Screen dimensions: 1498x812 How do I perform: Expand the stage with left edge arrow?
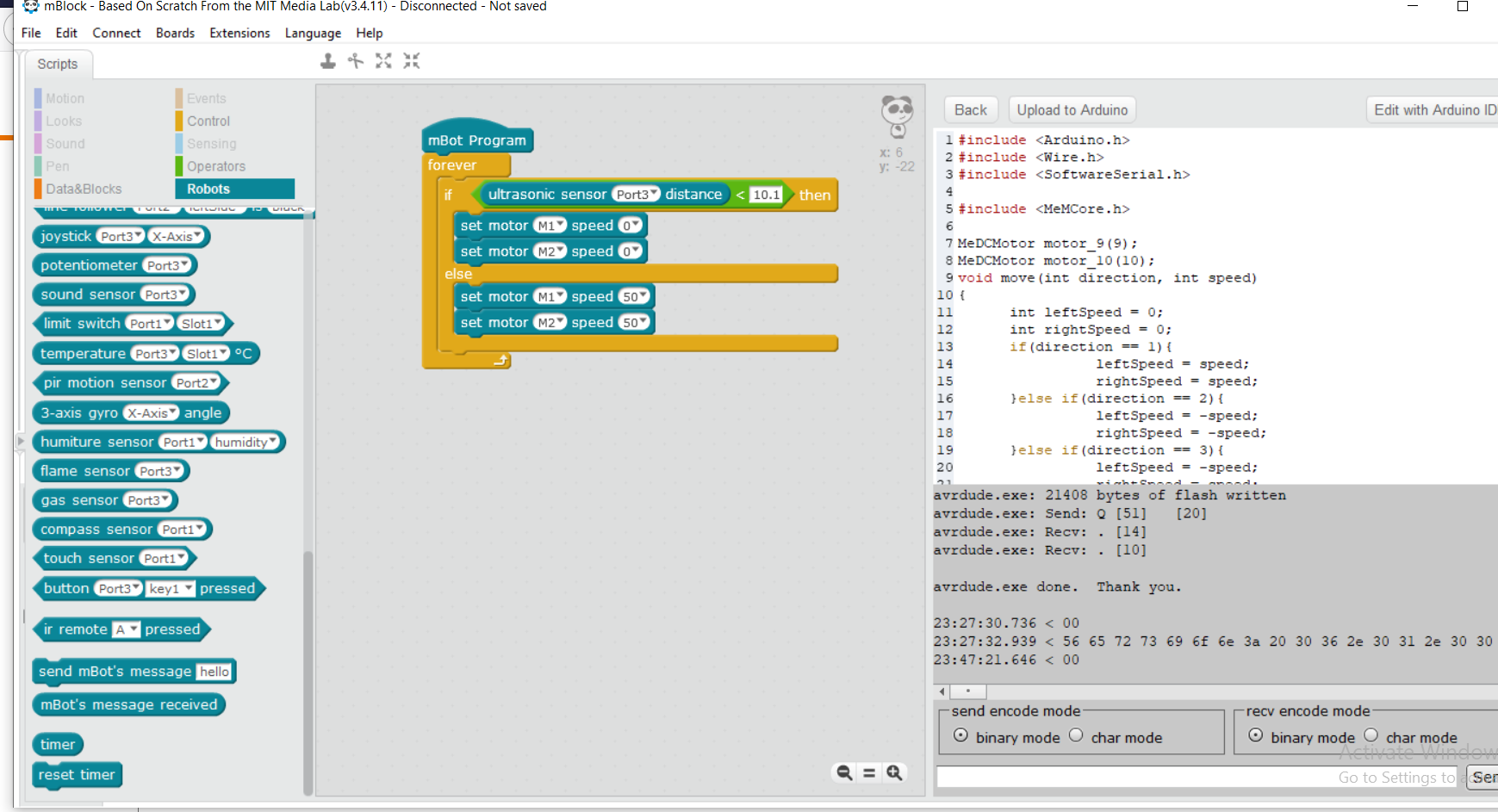(x=21, y=442)
